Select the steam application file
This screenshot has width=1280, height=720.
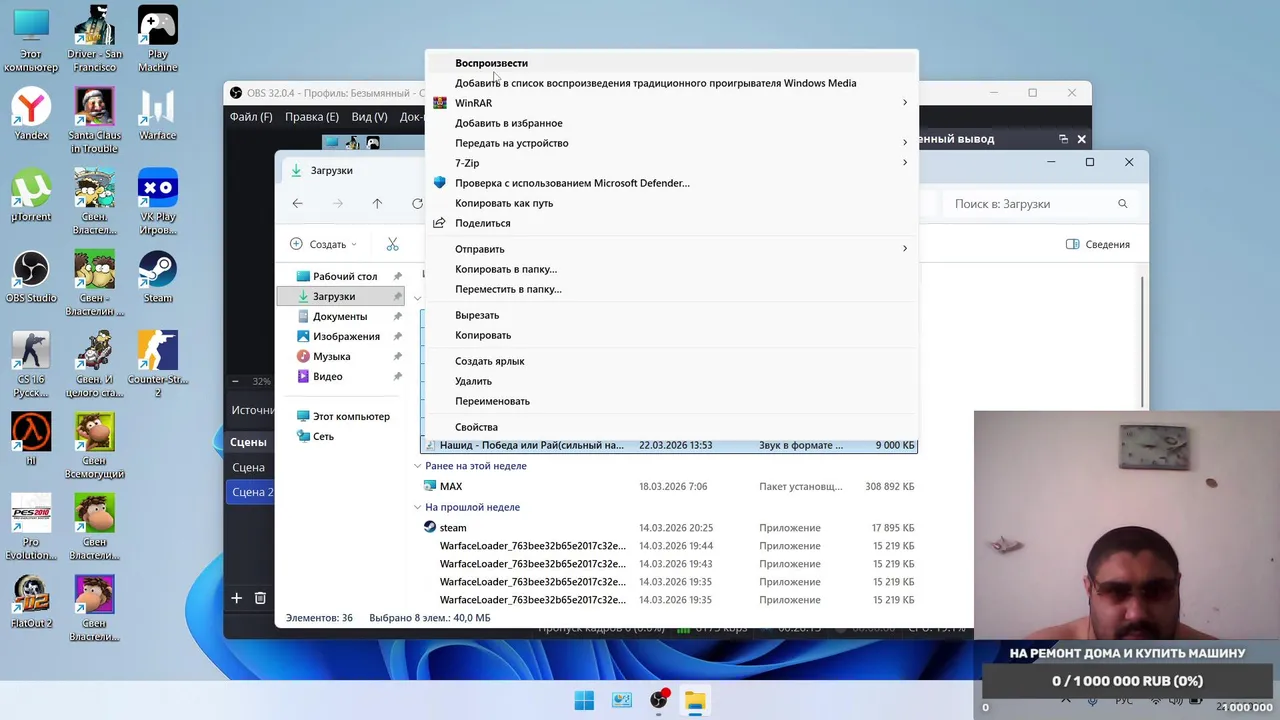coord(669,527)
